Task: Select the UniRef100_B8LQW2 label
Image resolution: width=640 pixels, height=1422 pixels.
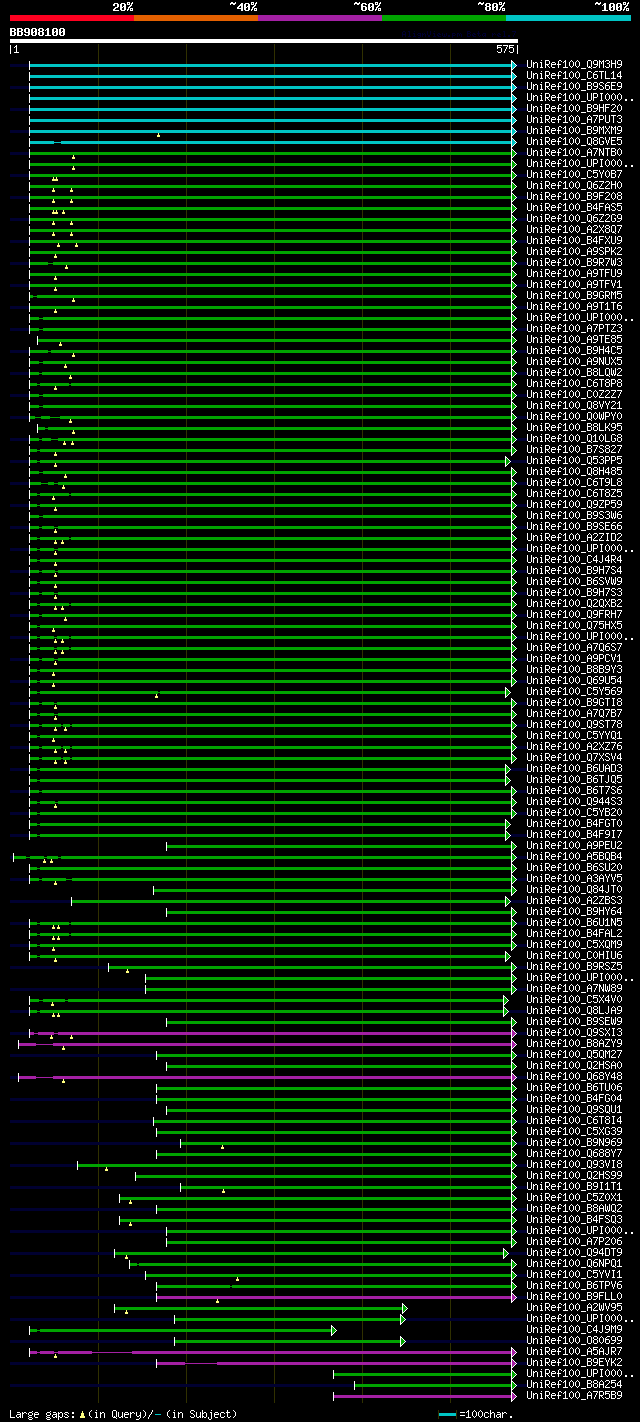Action: point(575,373)
